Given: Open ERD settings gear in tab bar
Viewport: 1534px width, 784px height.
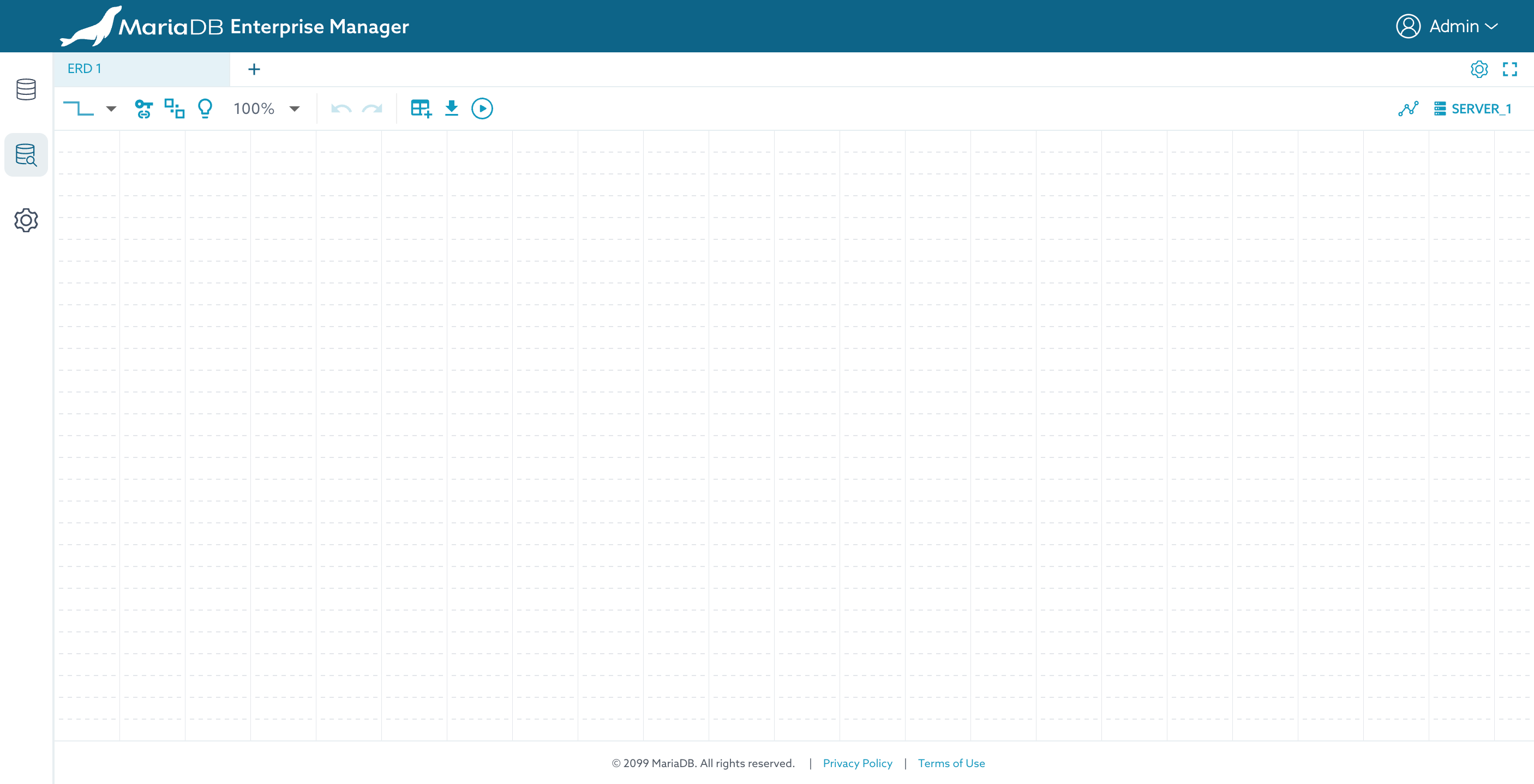Looking at the screenshot, I should (1479, 69).
